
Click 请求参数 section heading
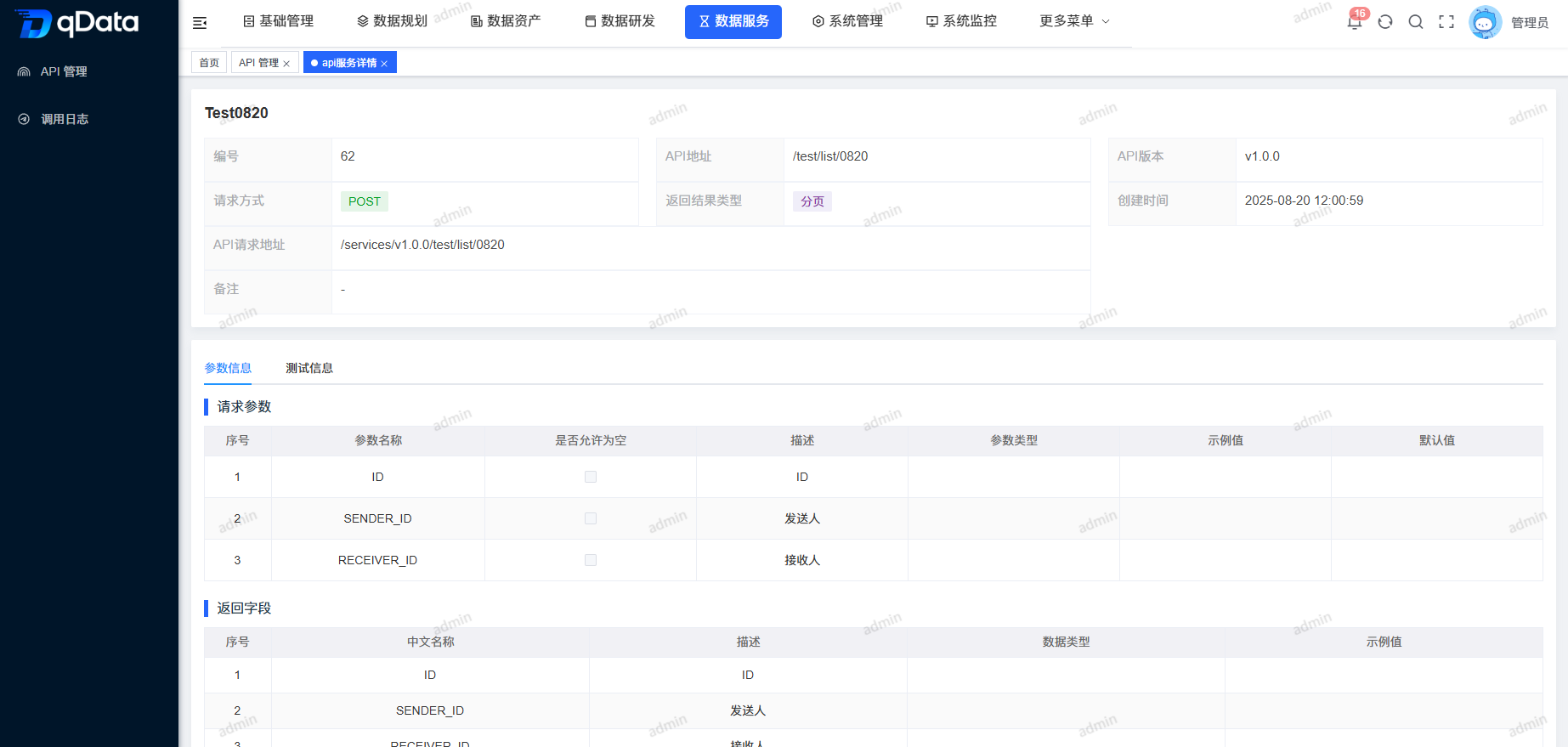(244, 407)
